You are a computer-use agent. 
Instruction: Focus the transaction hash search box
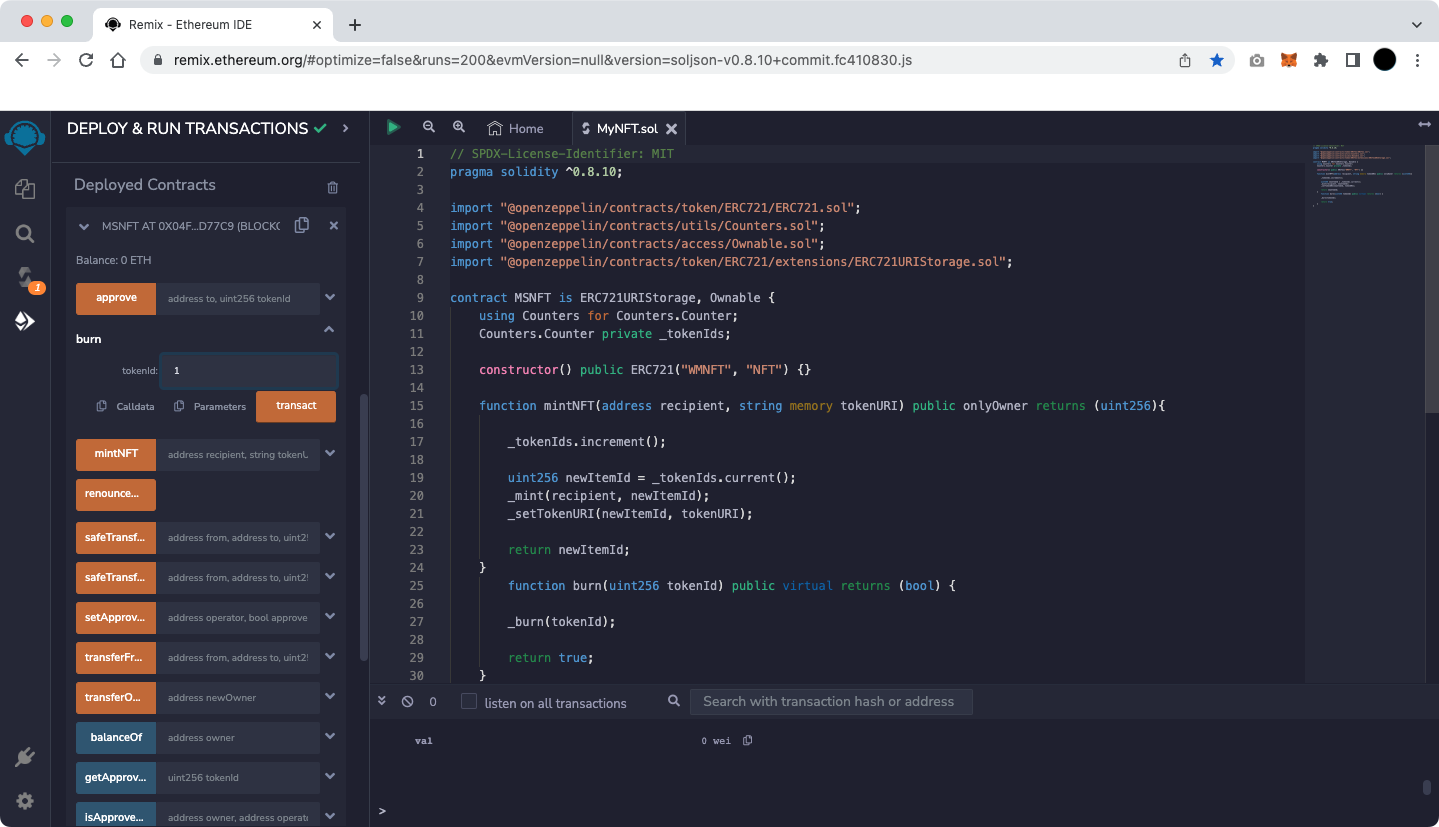pyautogui.click(x=830, y=702)
